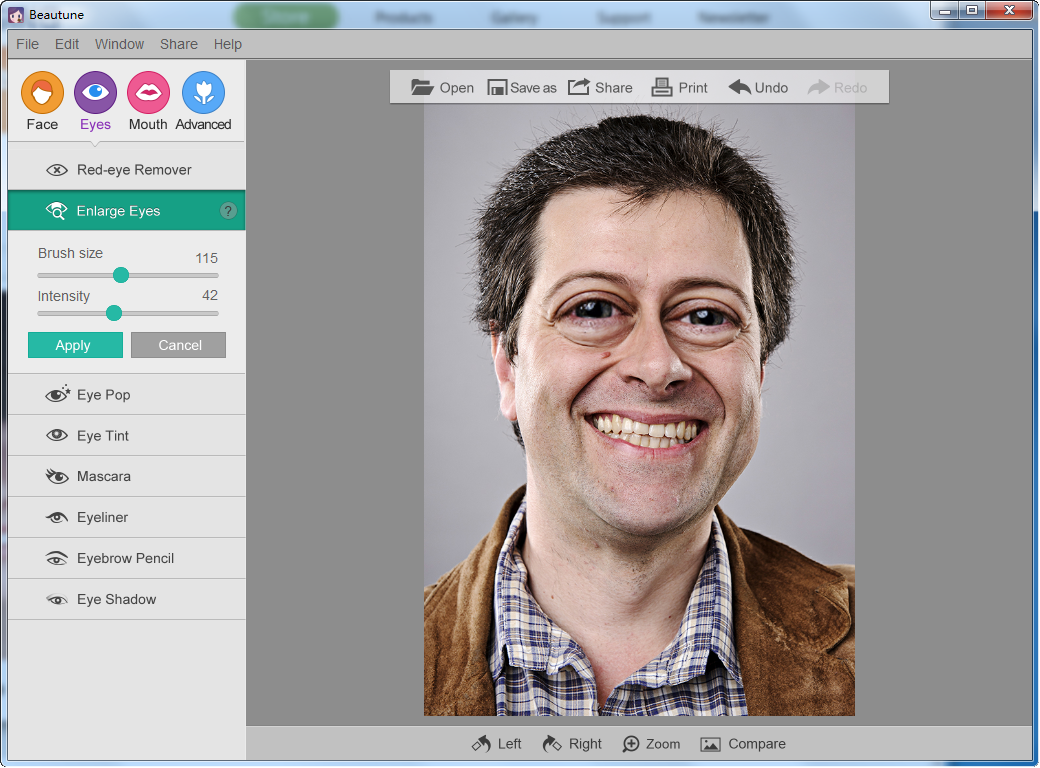This screenshot has height=768, width=1040.
Task: Cancel the Enlarge Eyes changes
Action: [x=178, y=345]
